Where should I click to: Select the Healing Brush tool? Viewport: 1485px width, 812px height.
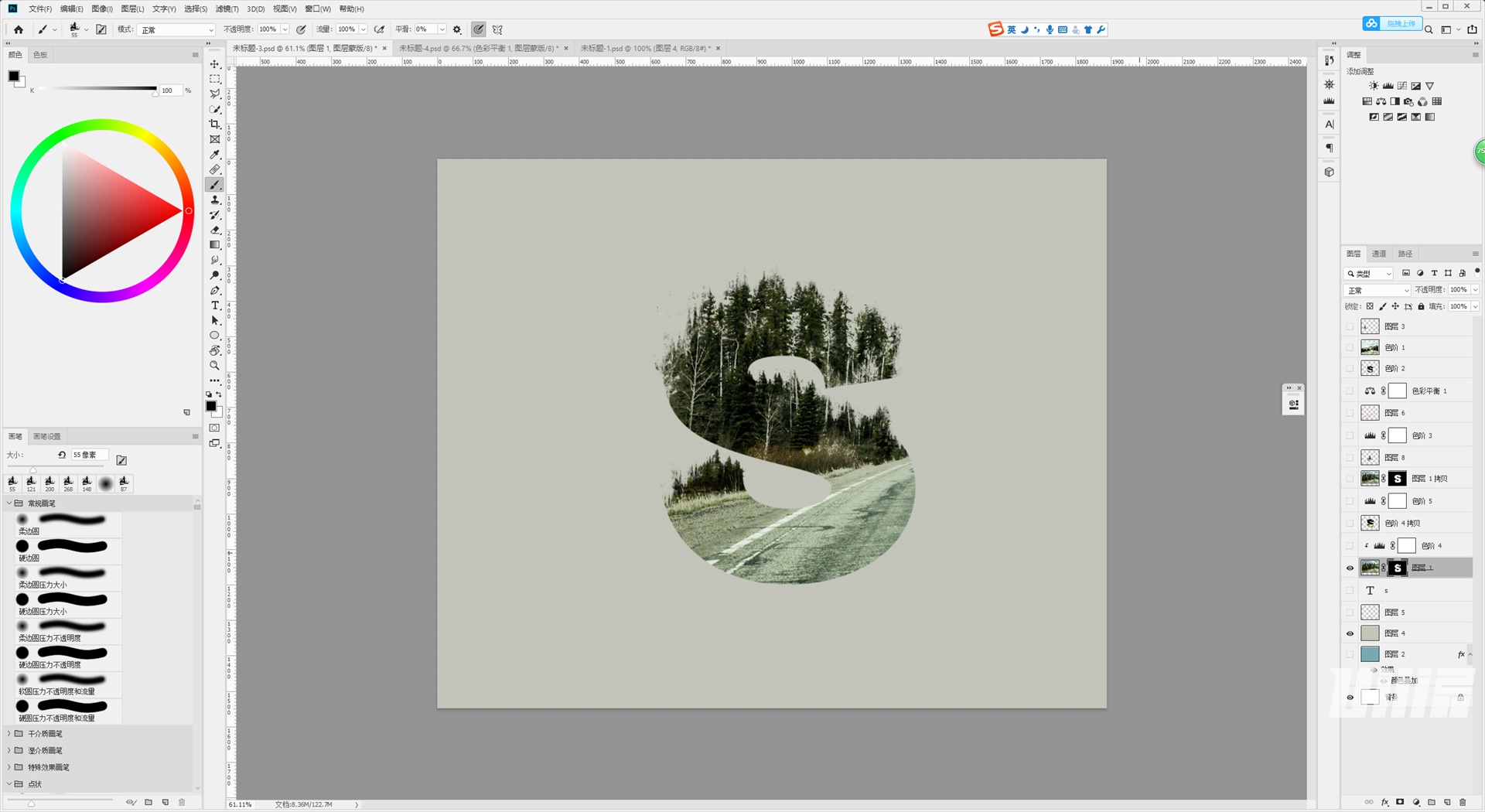pos(215,169)
